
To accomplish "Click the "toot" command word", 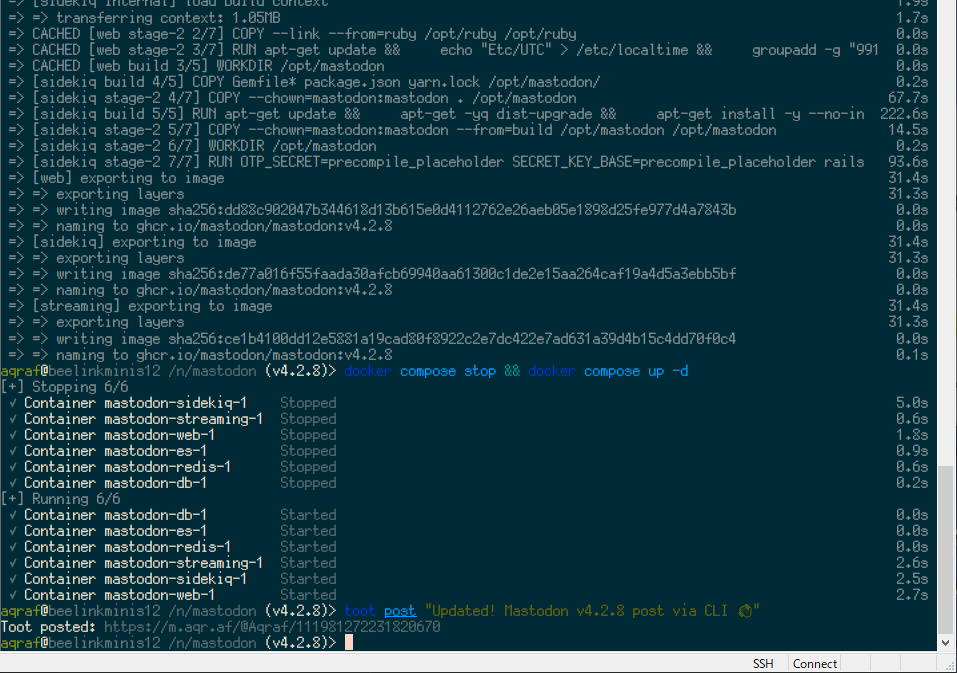I will pyautogui.click(x=360, y=611).
